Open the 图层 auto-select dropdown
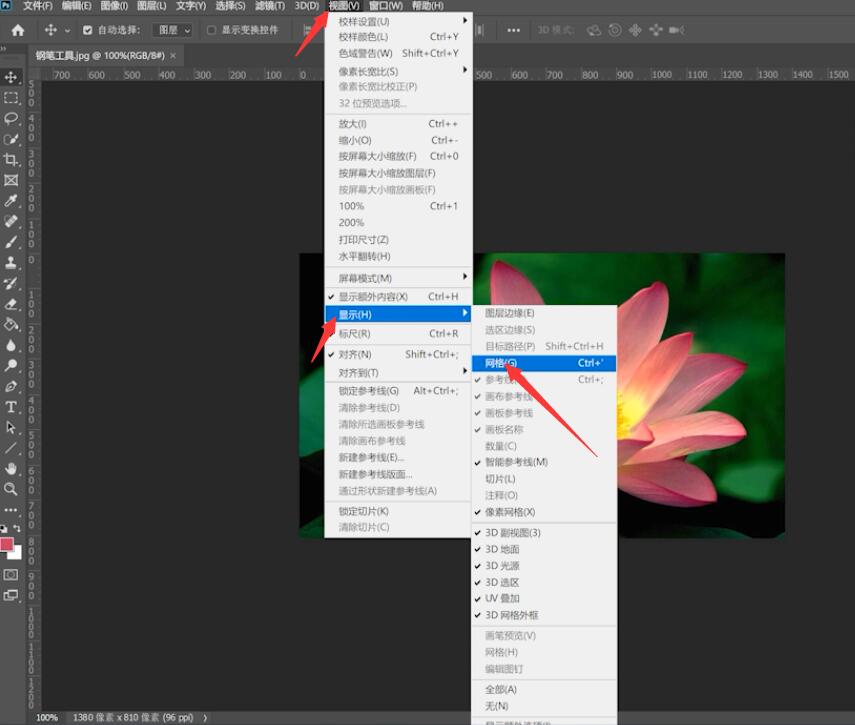The width and height of the screenshot is (855, 725). click(x=173, y=31)
